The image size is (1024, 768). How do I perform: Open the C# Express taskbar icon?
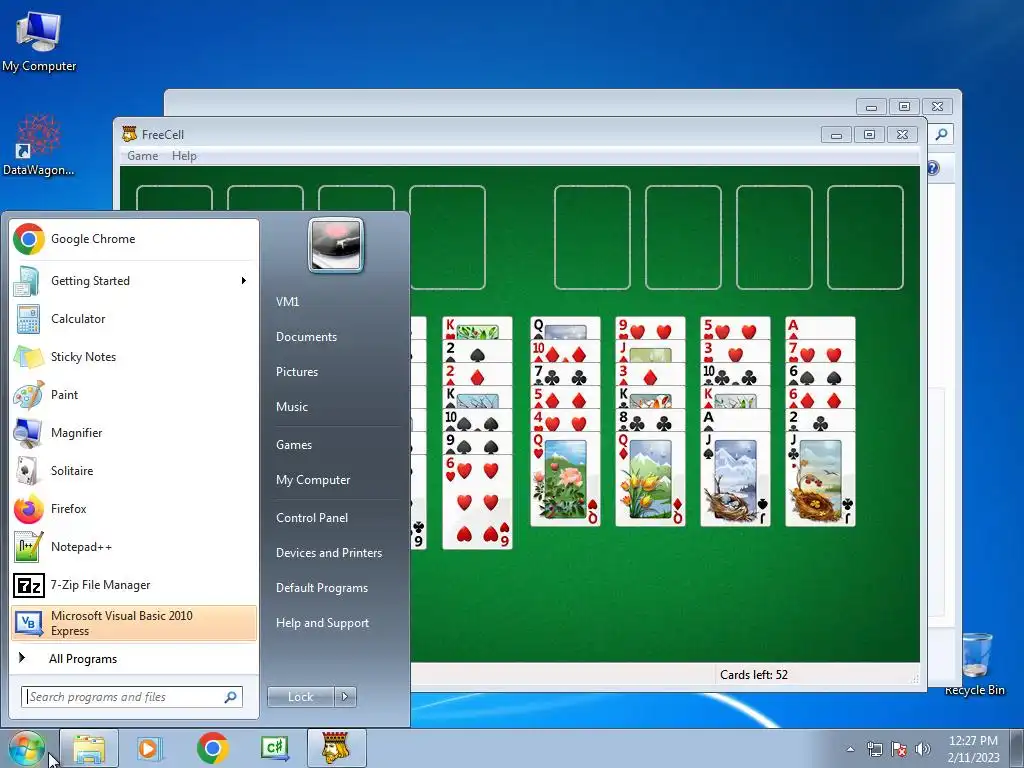(x=274, y=748)
